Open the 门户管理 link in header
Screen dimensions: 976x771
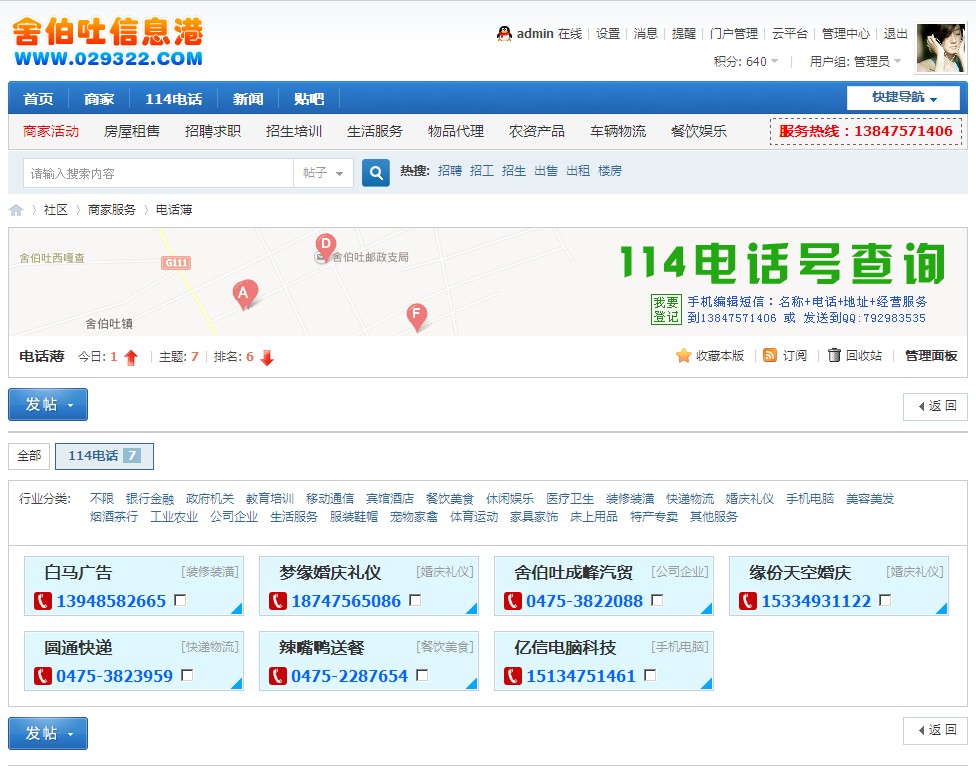tap(733, 34)
